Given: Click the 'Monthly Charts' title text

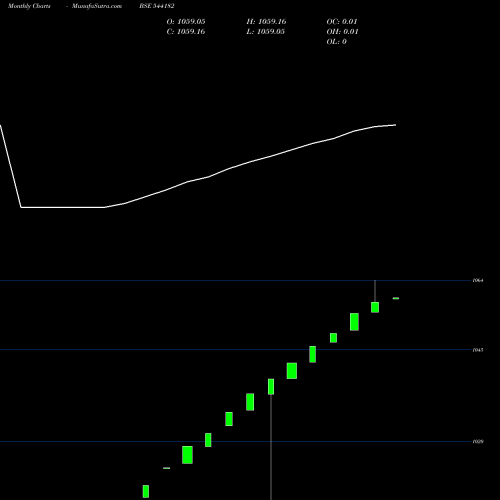Looking at the screenshot, I should [29, 6].
